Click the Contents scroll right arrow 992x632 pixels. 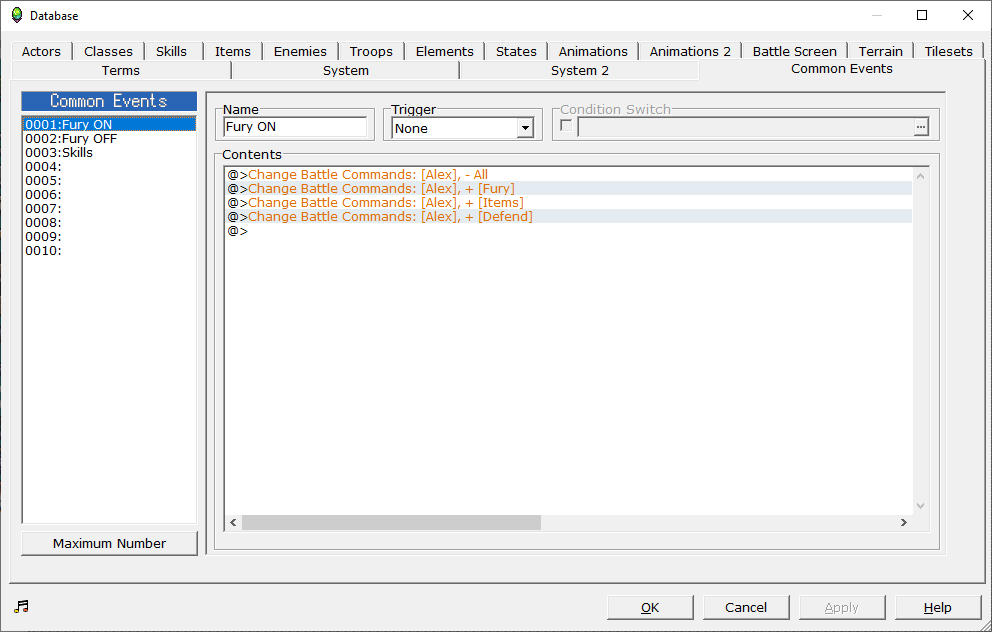(904, 523)
